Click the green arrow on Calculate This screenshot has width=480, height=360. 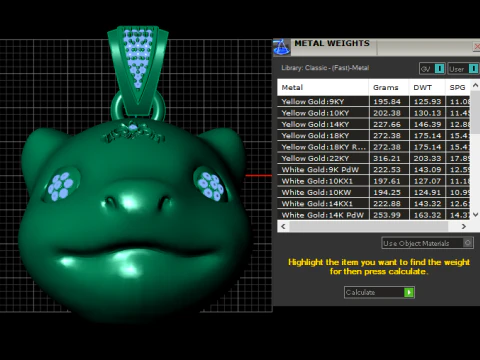point(409,292)
